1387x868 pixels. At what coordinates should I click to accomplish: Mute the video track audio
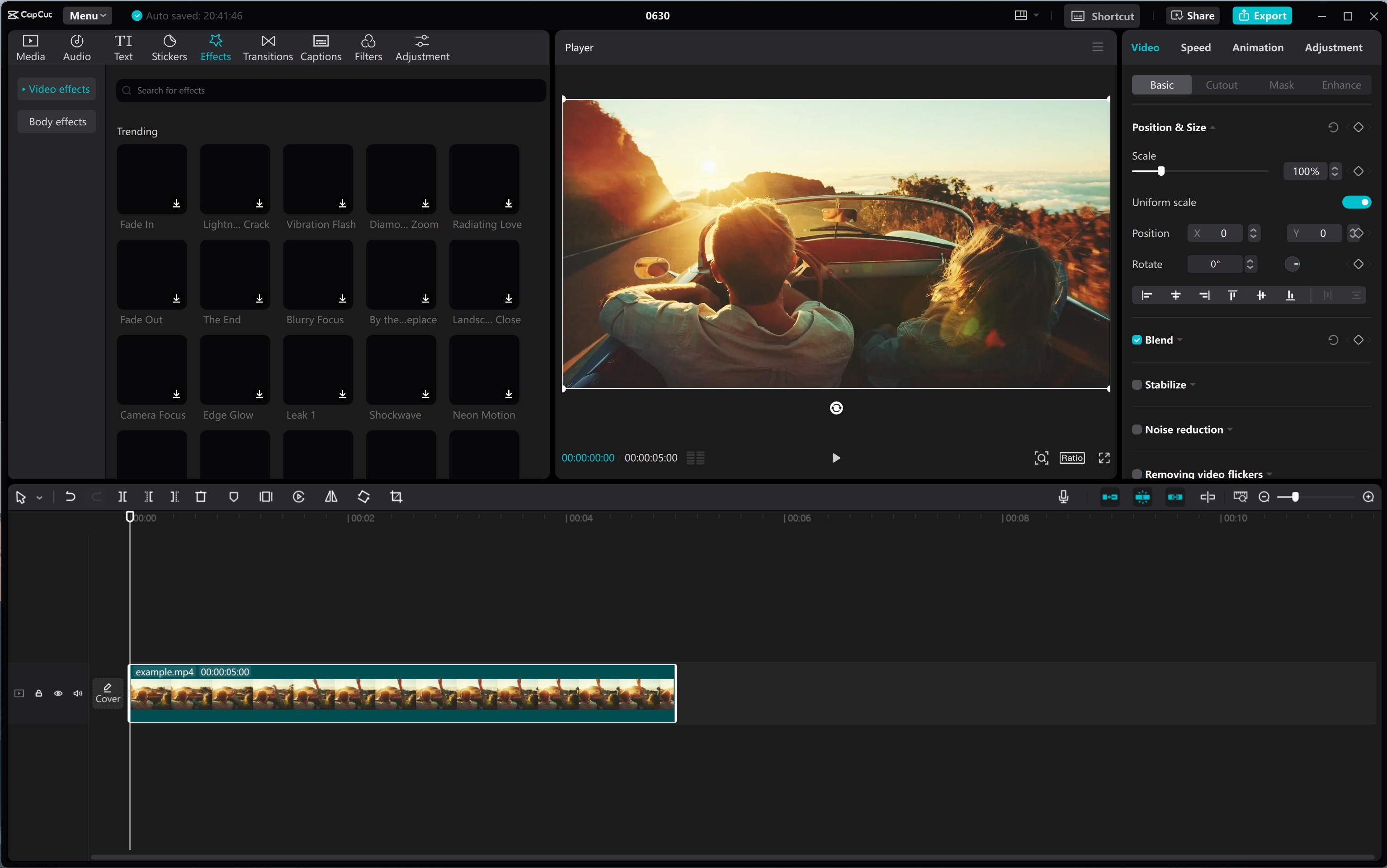(77, 693)
